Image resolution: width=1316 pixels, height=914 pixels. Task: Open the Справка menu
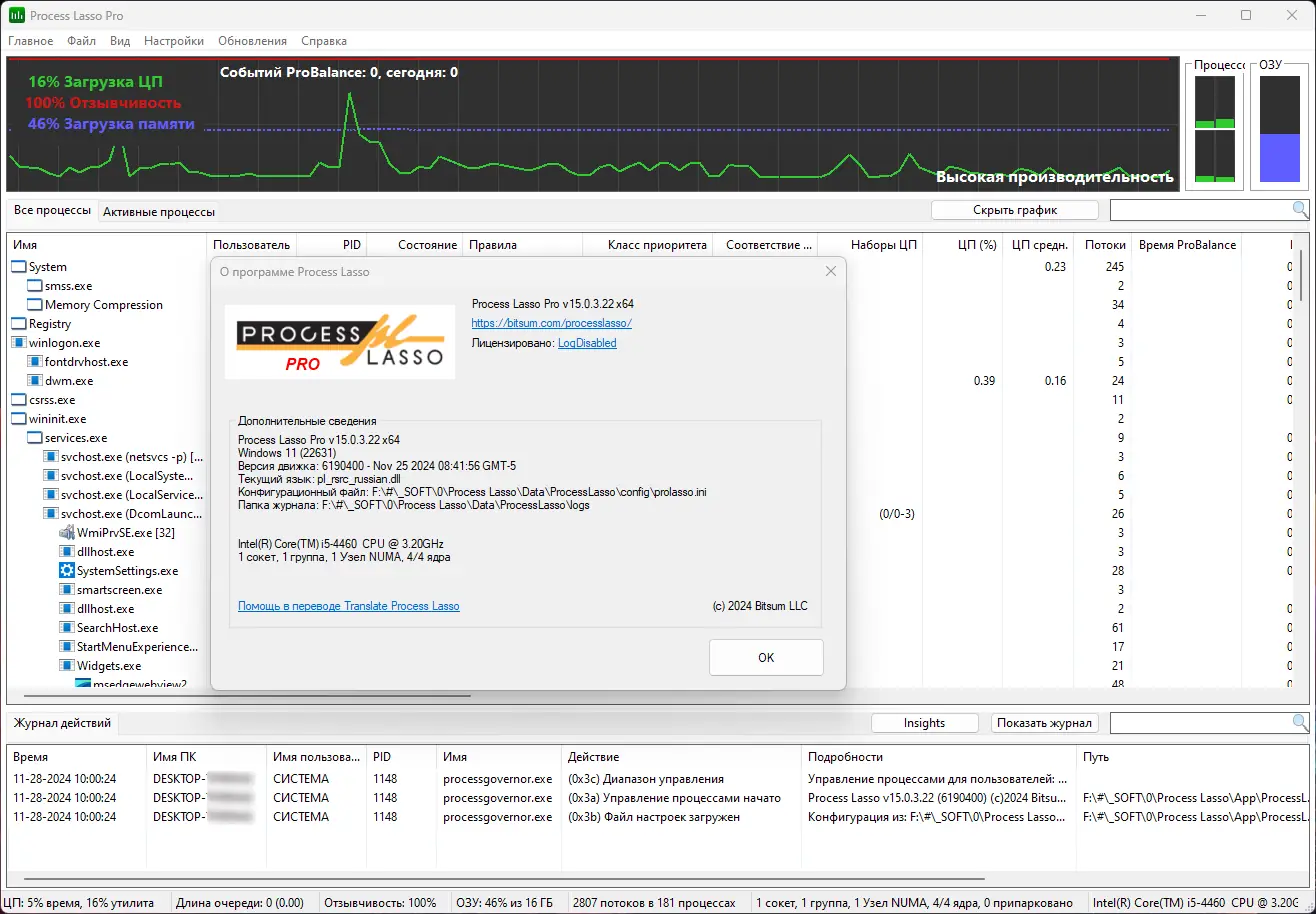324,41
